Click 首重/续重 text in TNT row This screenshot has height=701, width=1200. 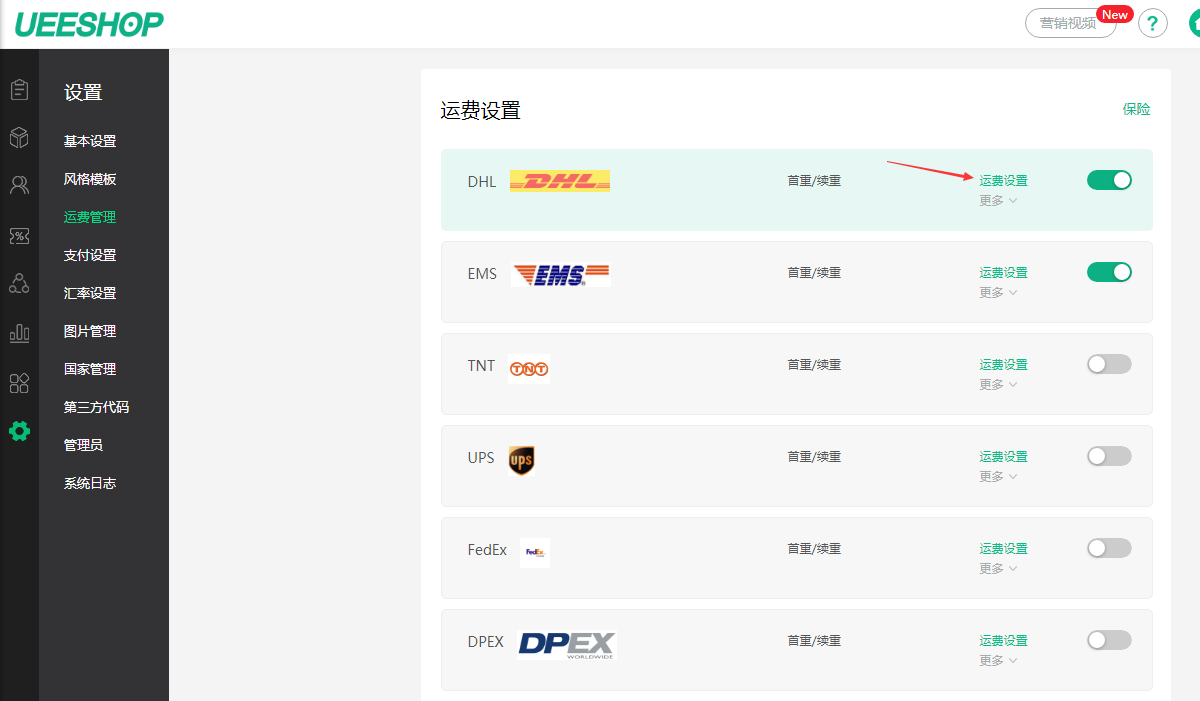[814, 365]
